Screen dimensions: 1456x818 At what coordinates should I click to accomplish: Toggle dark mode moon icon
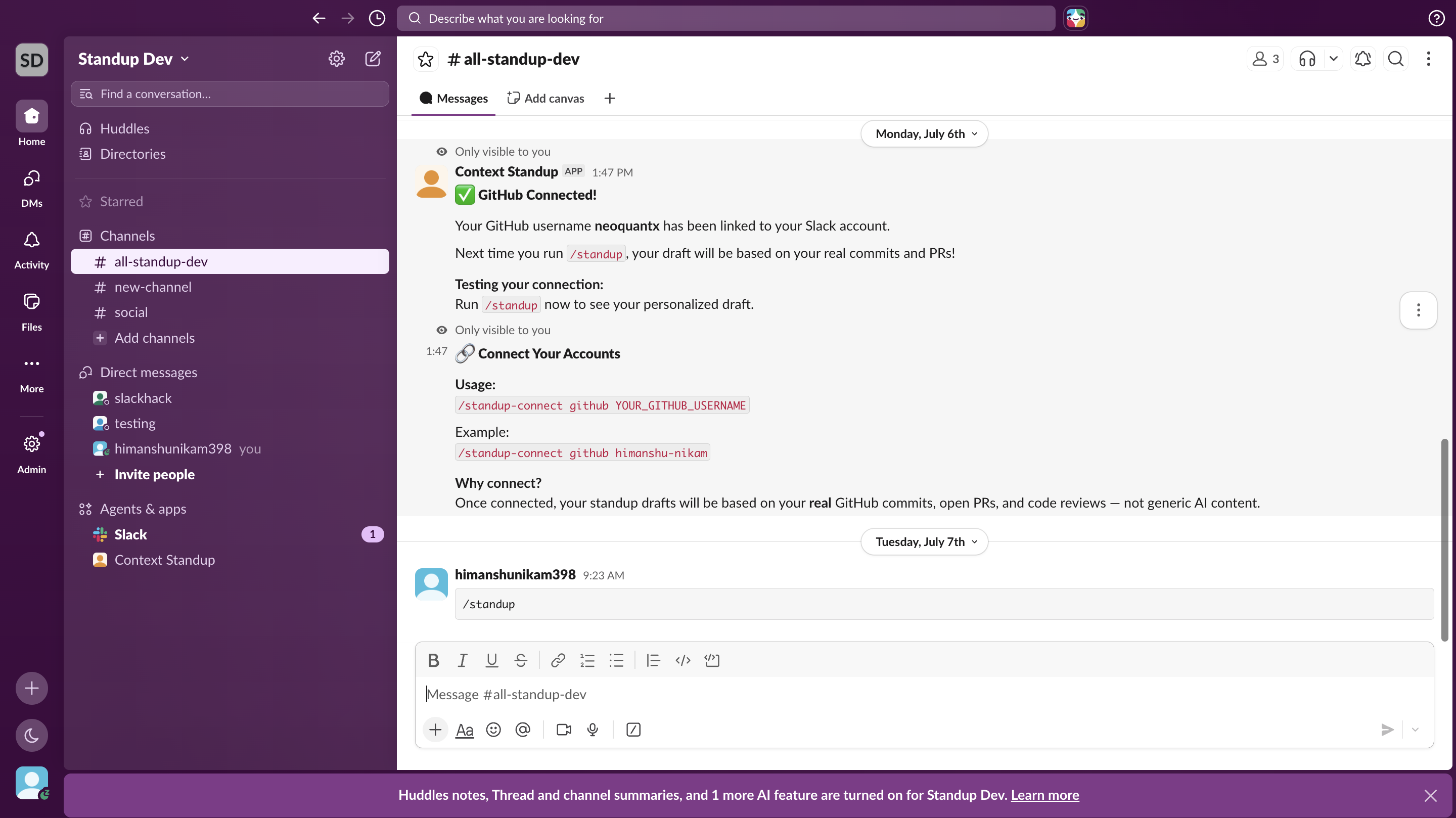pos(32,736)
